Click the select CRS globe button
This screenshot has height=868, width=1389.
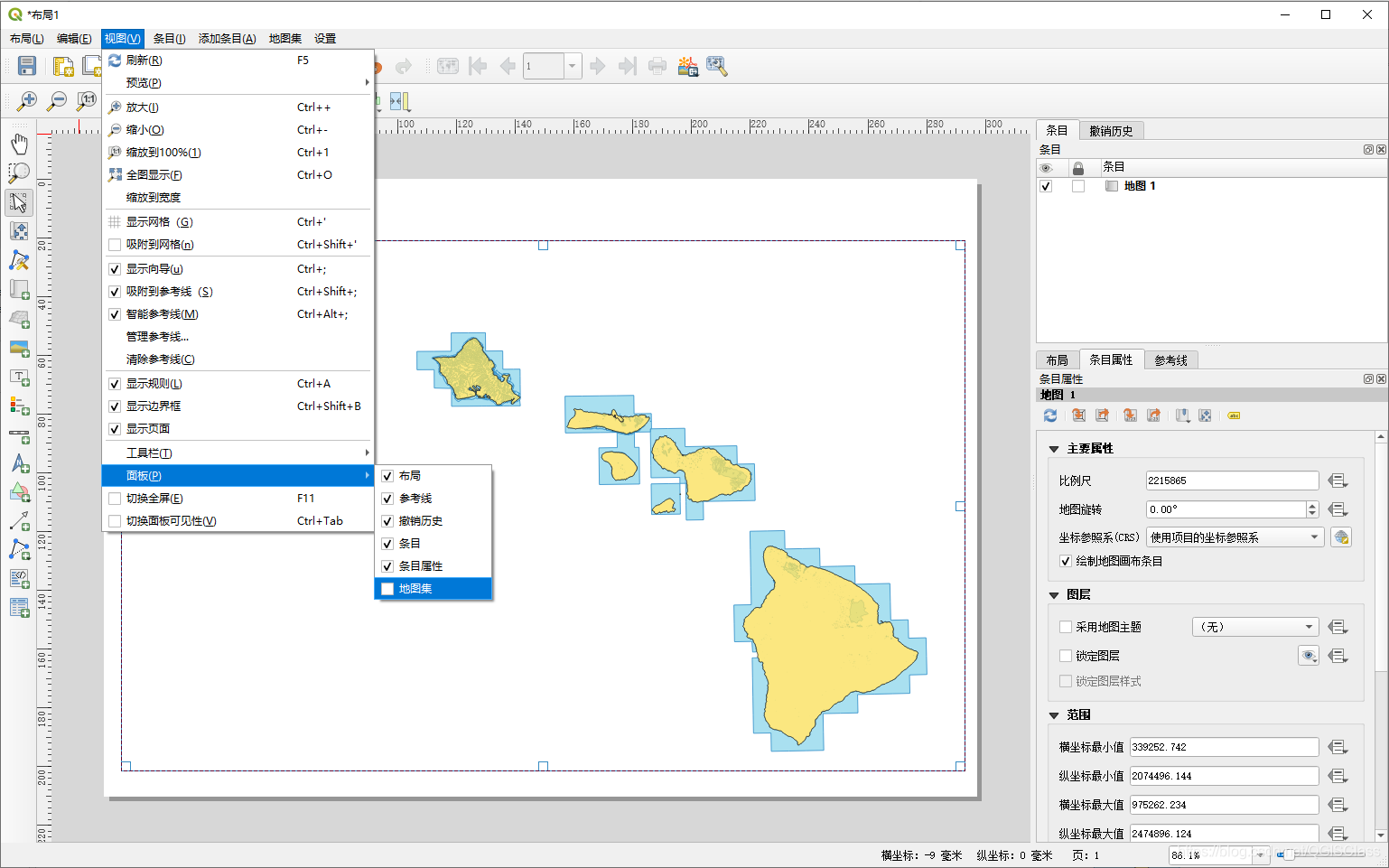point(1341,537)
